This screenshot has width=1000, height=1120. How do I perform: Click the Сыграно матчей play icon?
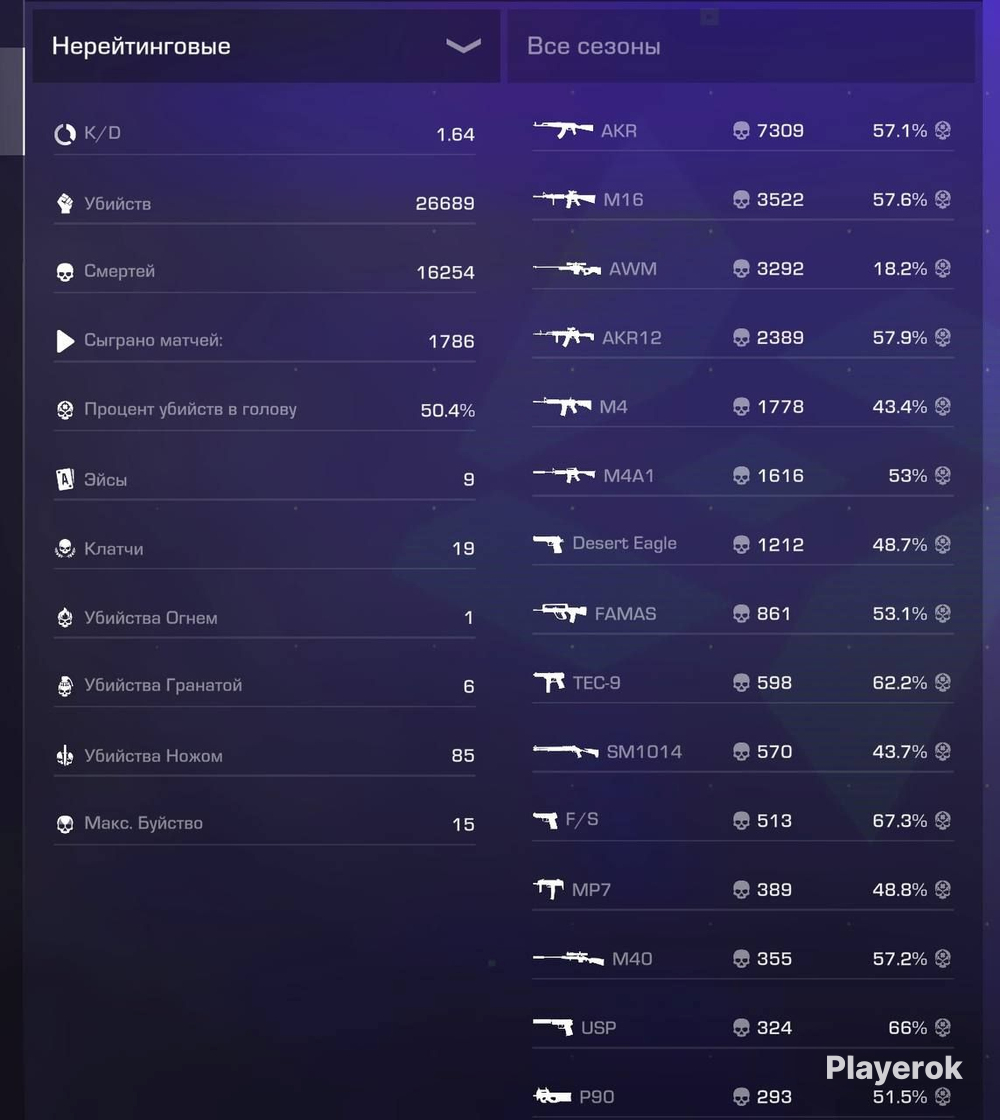65,341
